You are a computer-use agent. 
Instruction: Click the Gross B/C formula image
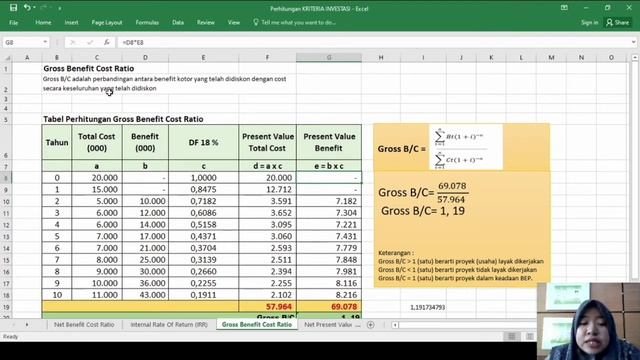(x=466, y=147)
